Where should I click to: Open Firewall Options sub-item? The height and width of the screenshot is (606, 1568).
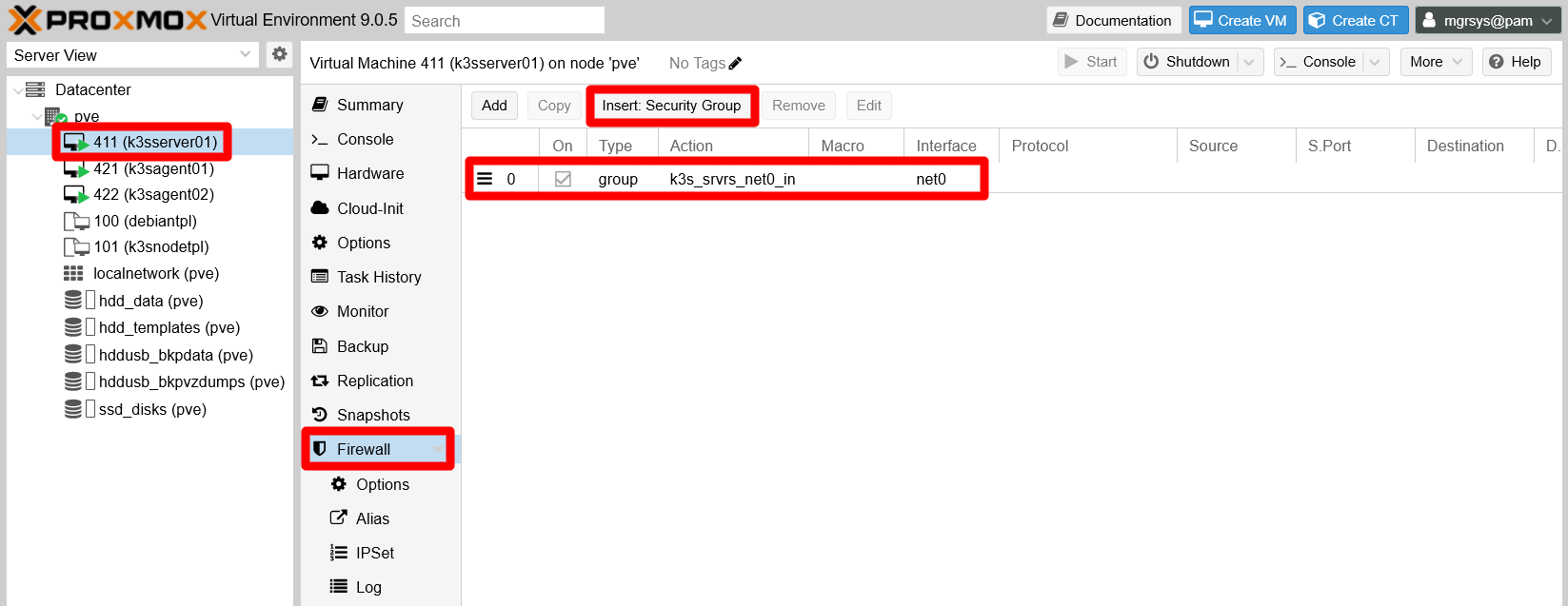[381, 484]
